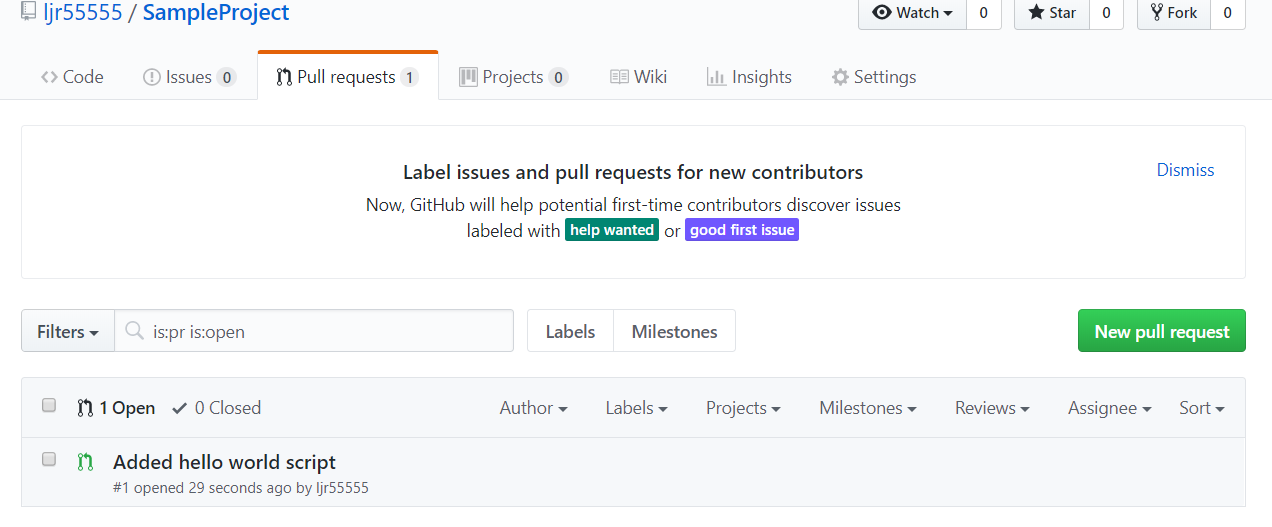The width and height of the screenshot is (1272, 527).
Task: Expand the Reviews filter dropdown
Action: click(x=992, y=408)
